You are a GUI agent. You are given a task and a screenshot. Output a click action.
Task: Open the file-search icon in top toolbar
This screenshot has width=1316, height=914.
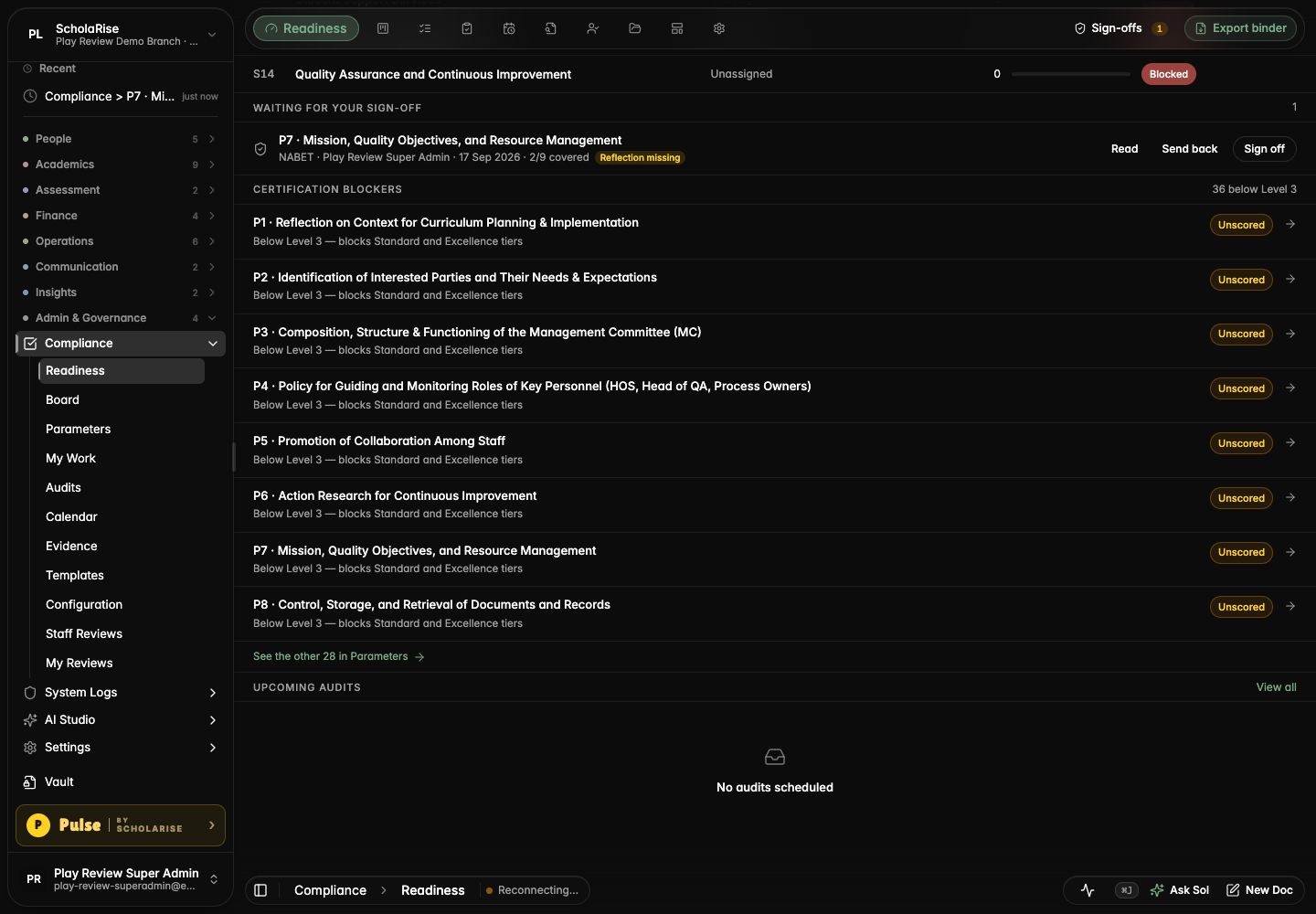(551, 28)
